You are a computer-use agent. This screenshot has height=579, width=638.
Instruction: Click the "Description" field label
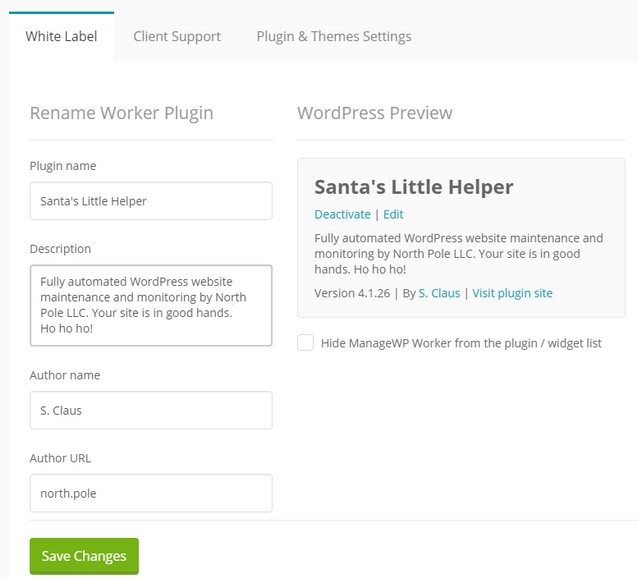tap(60, 249)
